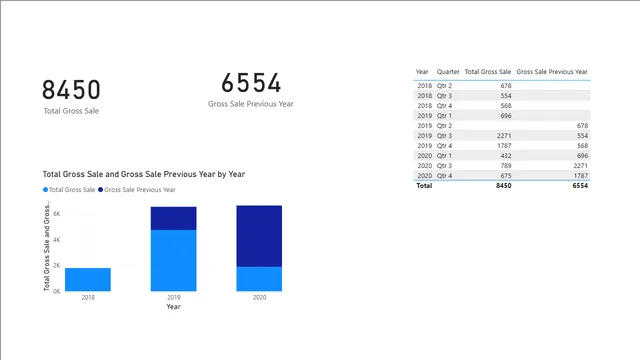The image size is (640, 360).
Task: Select previous year 554 in 2019 Qtr 3 row
Action: (582, 136)
